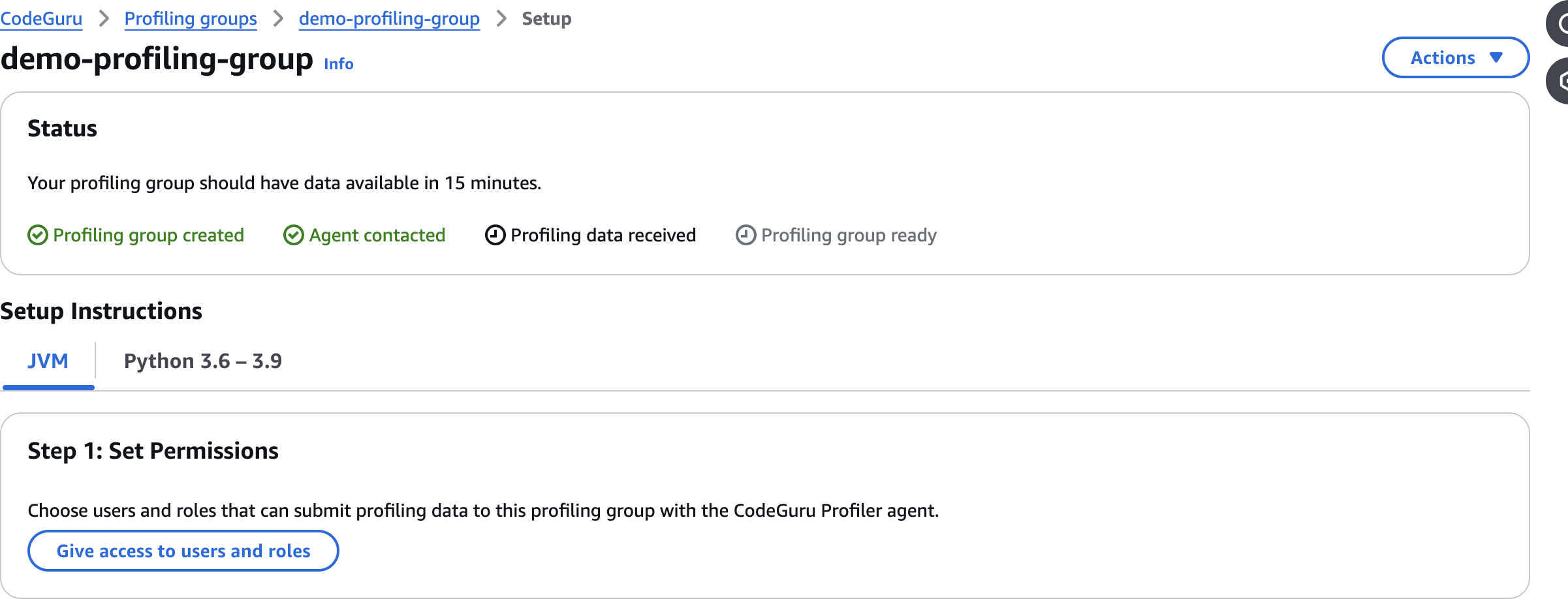Click the Profiling group ready status label
The image size is (1568, 599).
pos(849,235)
